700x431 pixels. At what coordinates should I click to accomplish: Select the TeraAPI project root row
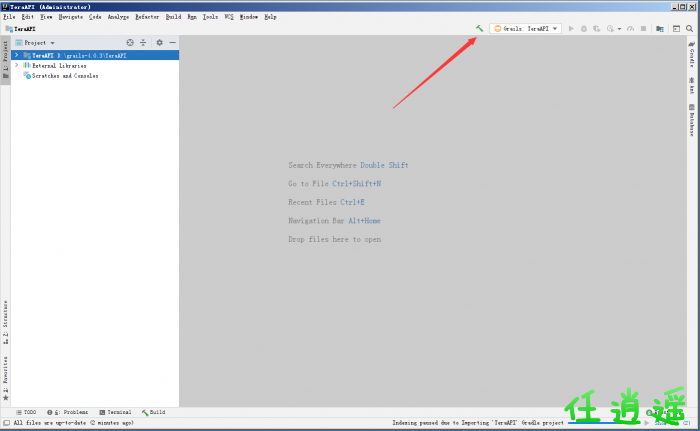pos(95,55)
